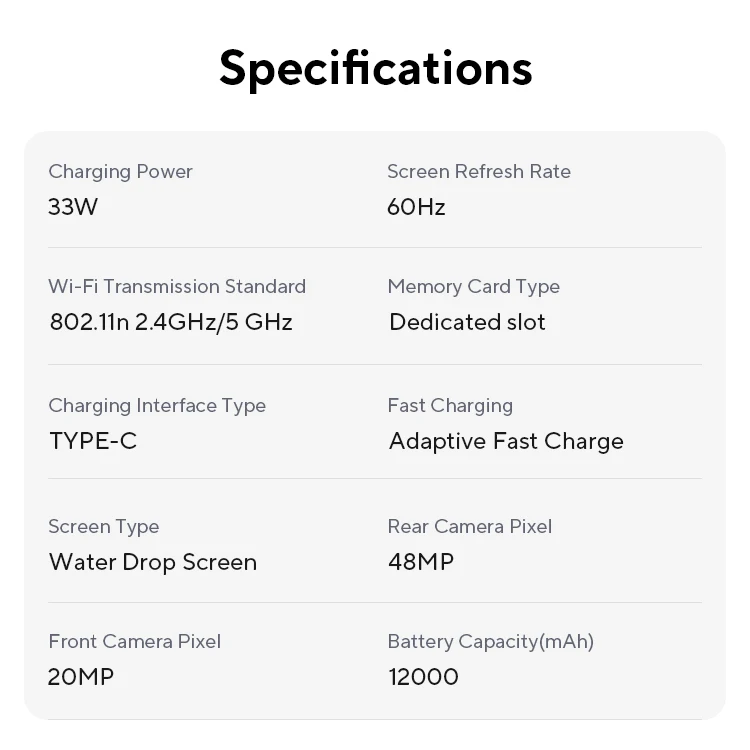The height and width of the screenshot is (750, 750).
Task: Click the Screen Refresh Rate label
Action: [478, 172]
